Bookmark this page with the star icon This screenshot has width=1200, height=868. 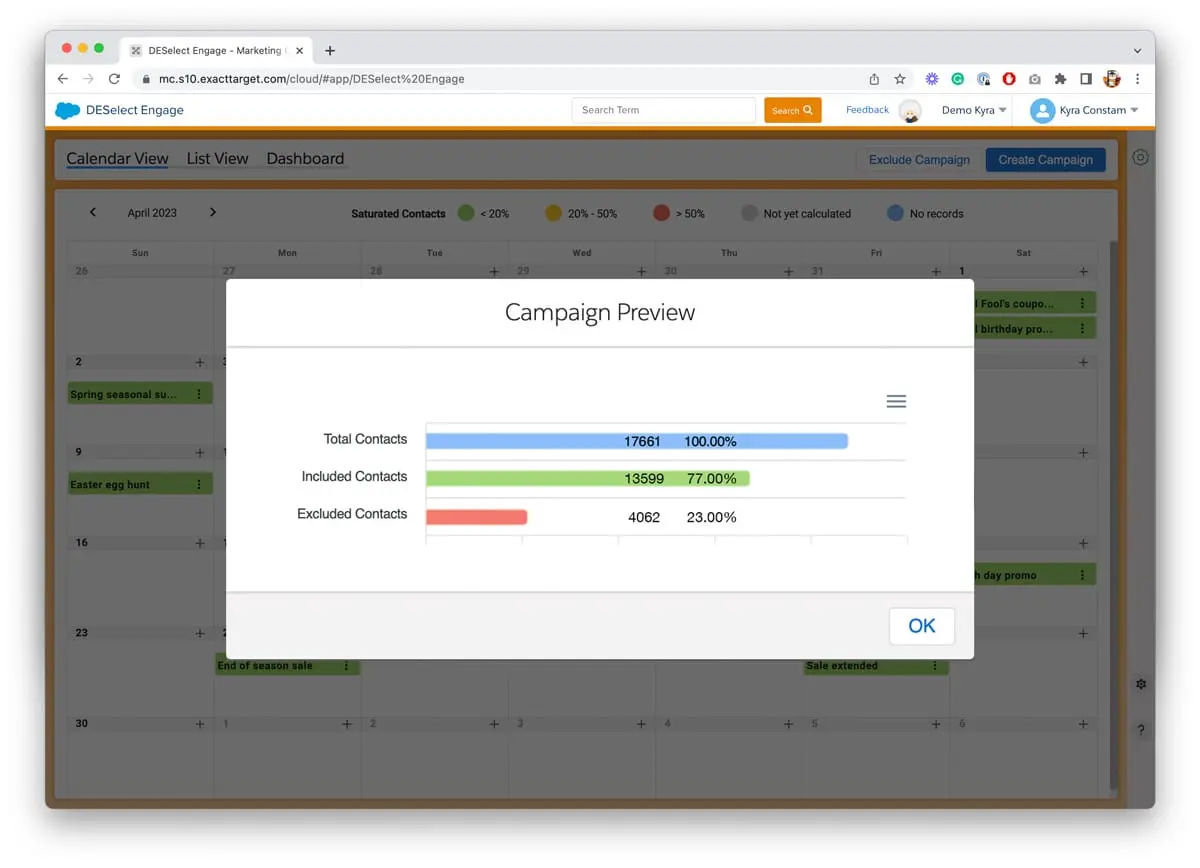900,79
